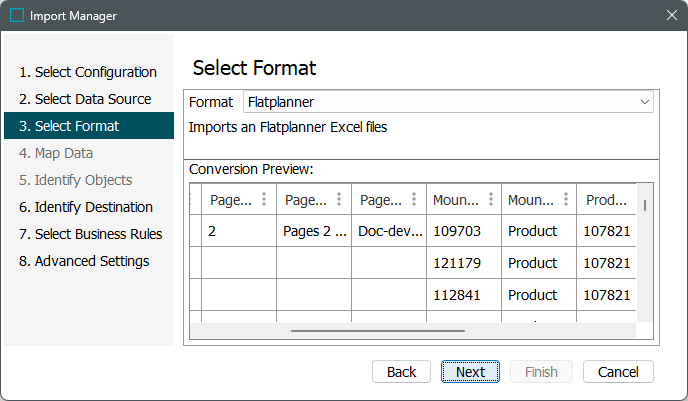Image resolution: width=688 pixels, height=401 pixels.
Task: Click the horizontal scrollbar in Conversion Preview
Action: pyautogui.click(x=378, y=330)
